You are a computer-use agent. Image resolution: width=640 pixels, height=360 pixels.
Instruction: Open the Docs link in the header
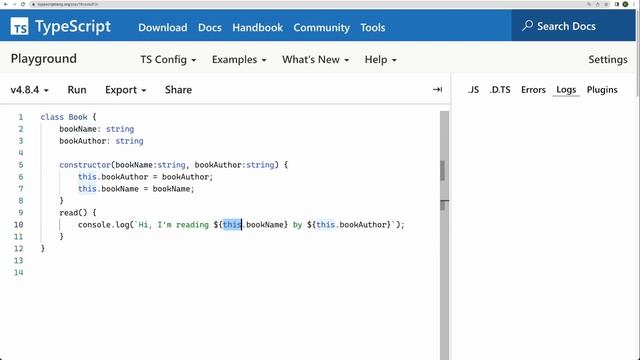pos(210,27)
